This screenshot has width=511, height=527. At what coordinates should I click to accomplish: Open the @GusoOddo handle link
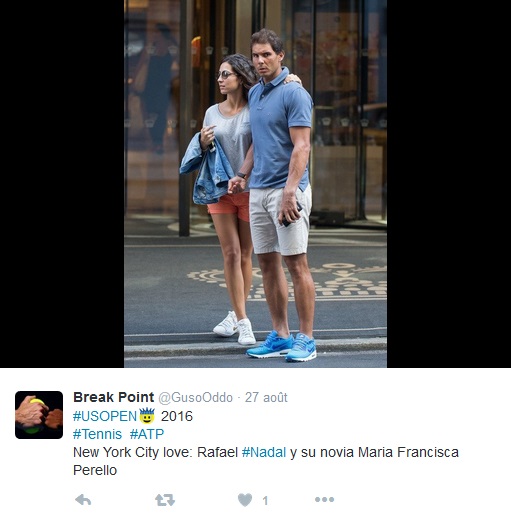pos(195,398)
